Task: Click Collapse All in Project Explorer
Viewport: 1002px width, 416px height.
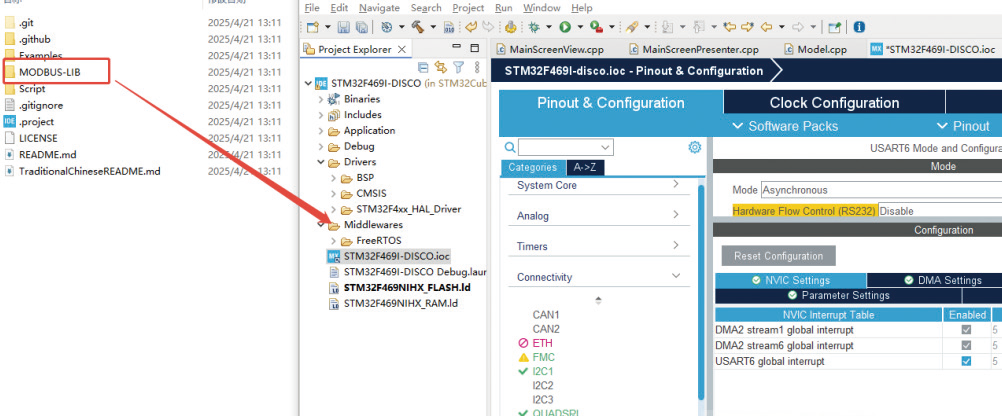Action: (x=423, y=67)
